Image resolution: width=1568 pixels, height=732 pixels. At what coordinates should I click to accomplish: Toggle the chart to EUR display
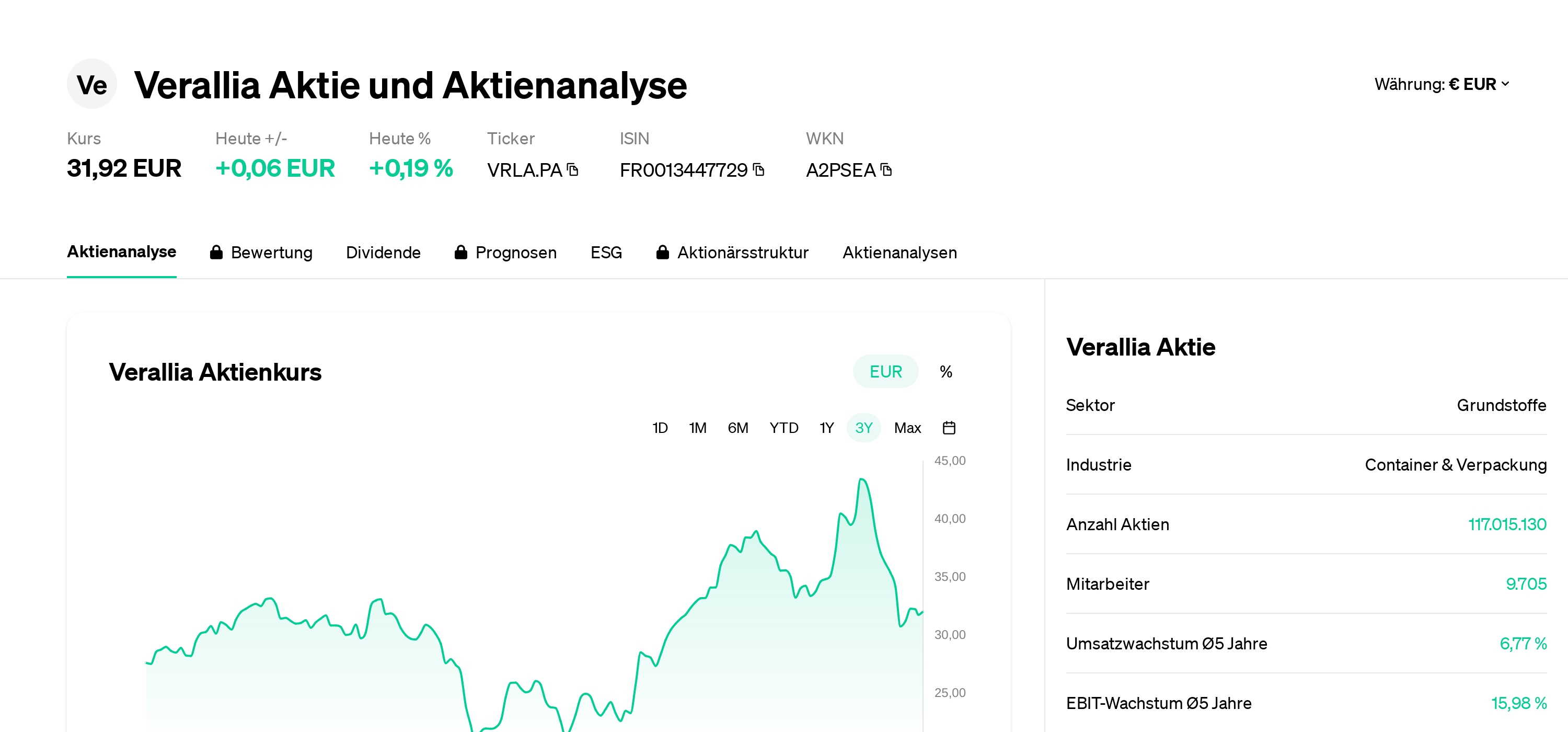pos(885,371)
